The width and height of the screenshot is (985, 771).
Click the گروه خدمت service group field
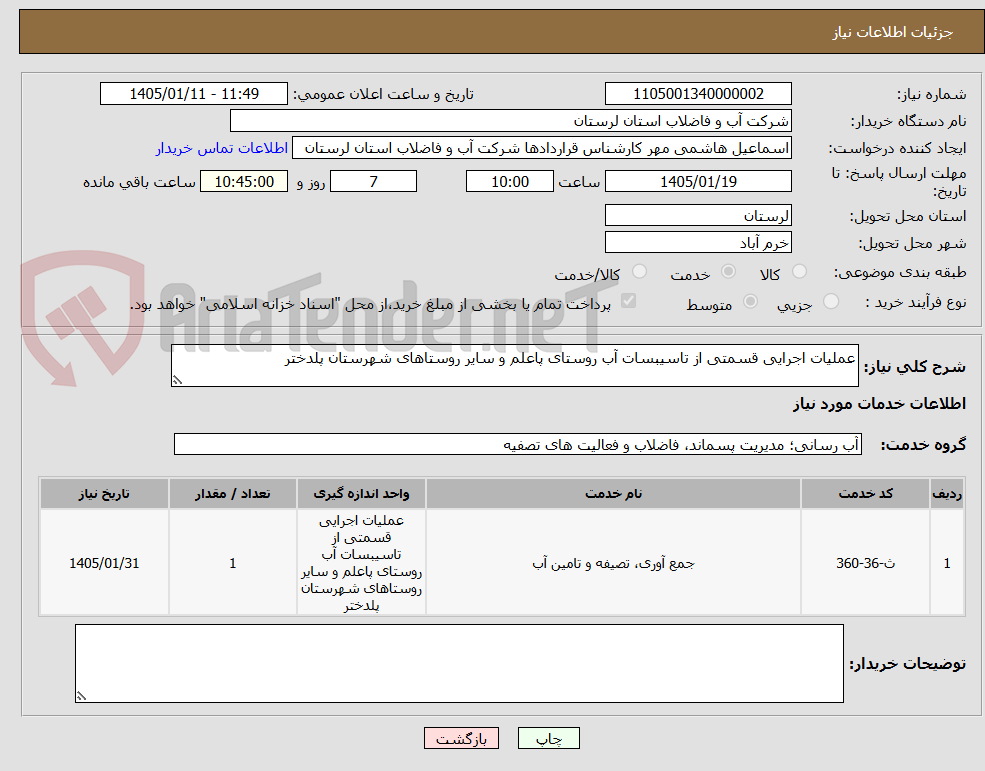[518, 444]
